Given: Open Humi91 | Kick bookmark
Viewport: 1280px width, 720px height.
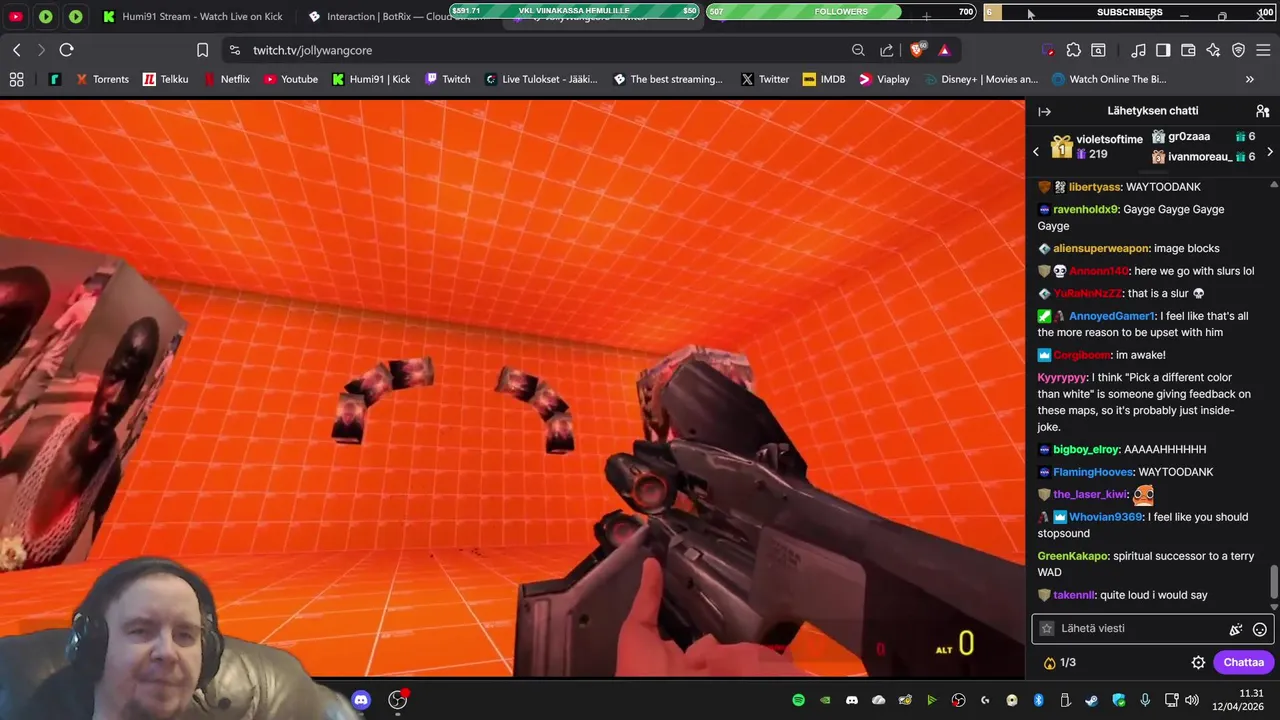Looking at the screenshot, I should [371, 79].
